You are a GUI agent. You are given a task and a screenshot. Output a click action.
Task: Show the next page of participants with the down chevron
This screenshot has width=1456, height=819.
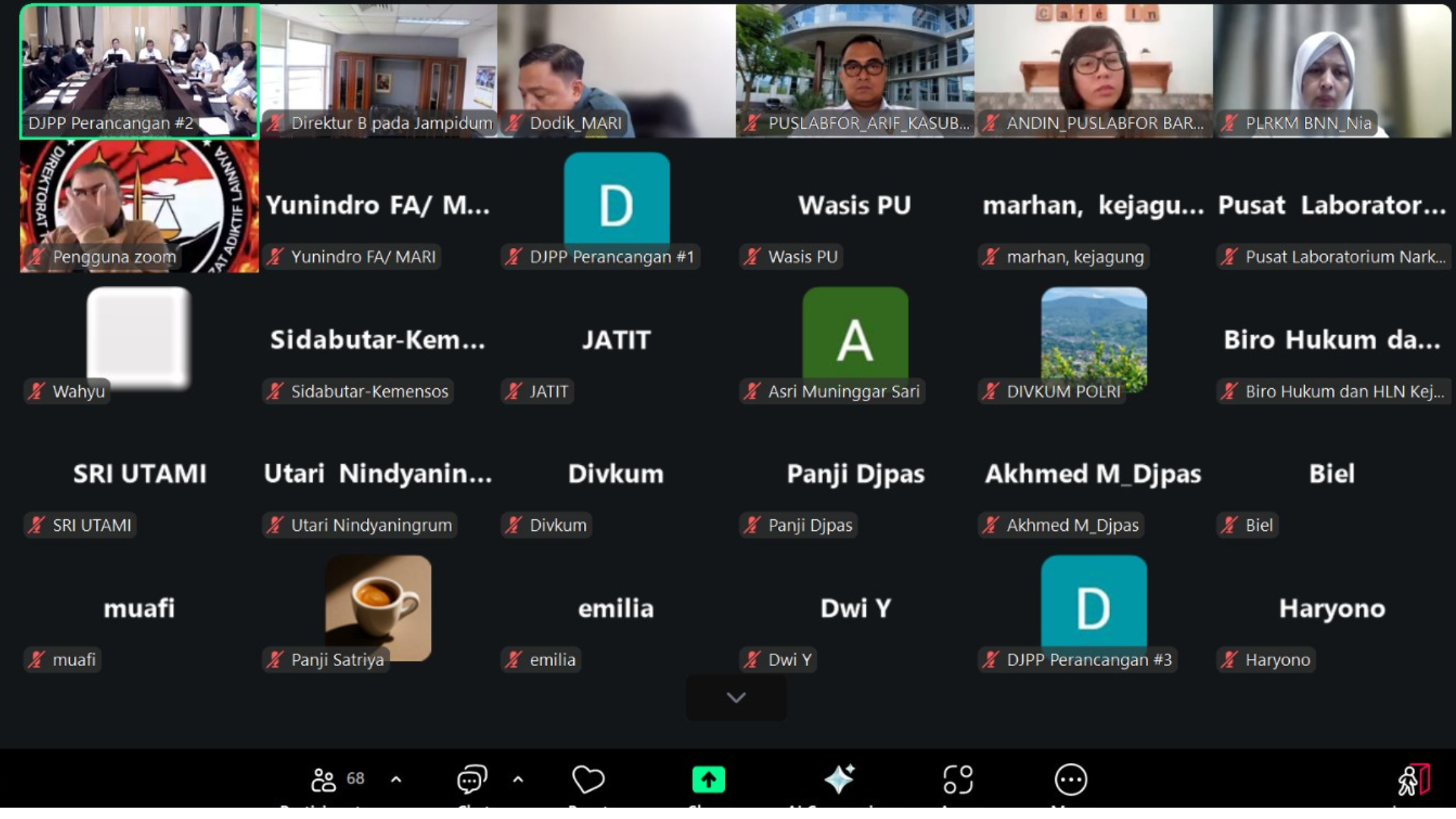coord(736,698)
